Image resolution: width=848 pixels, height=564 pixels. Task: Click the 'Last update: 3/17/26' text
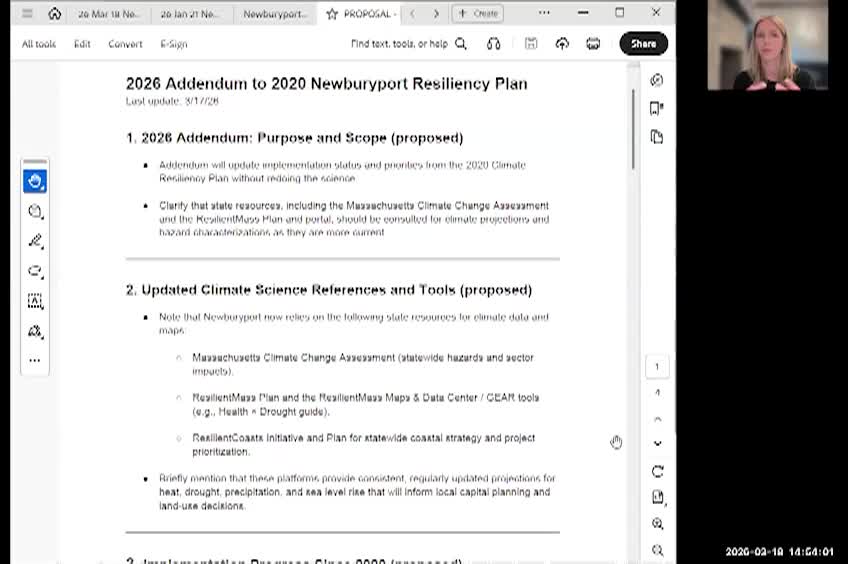(172, 101)
